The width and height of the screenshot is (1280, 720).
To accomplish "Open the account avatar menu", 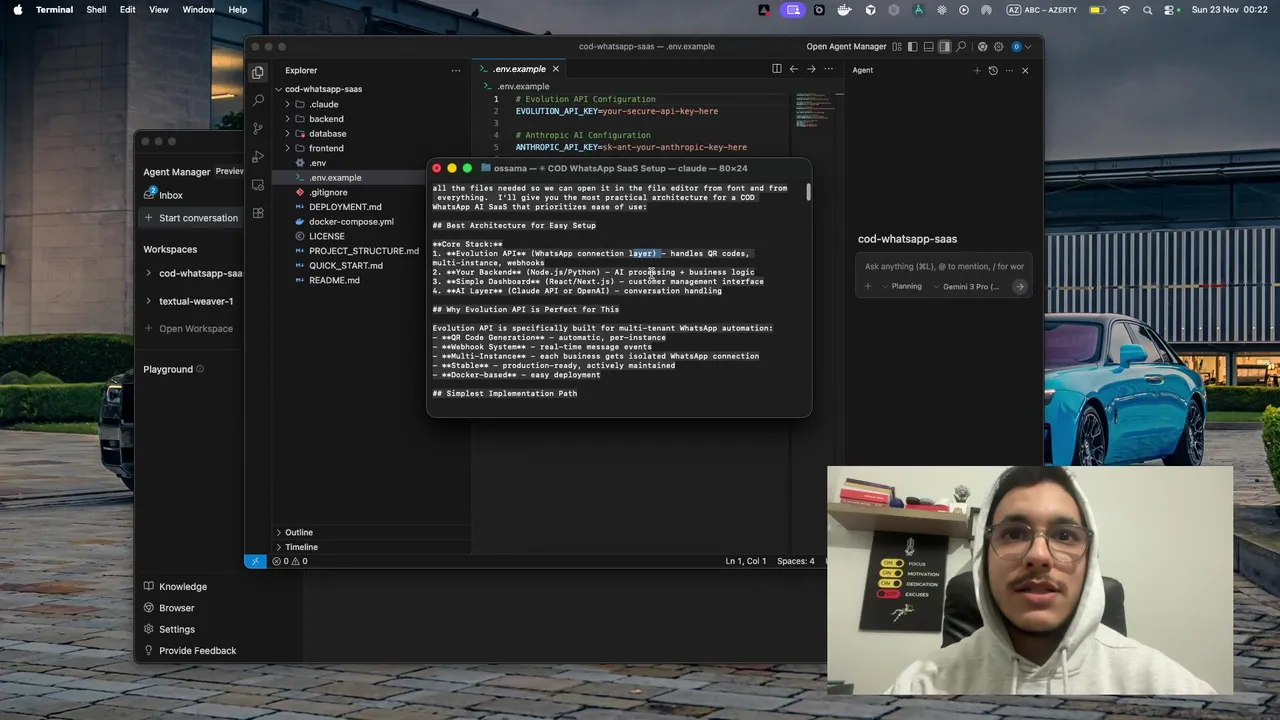I will point(1016,46).
